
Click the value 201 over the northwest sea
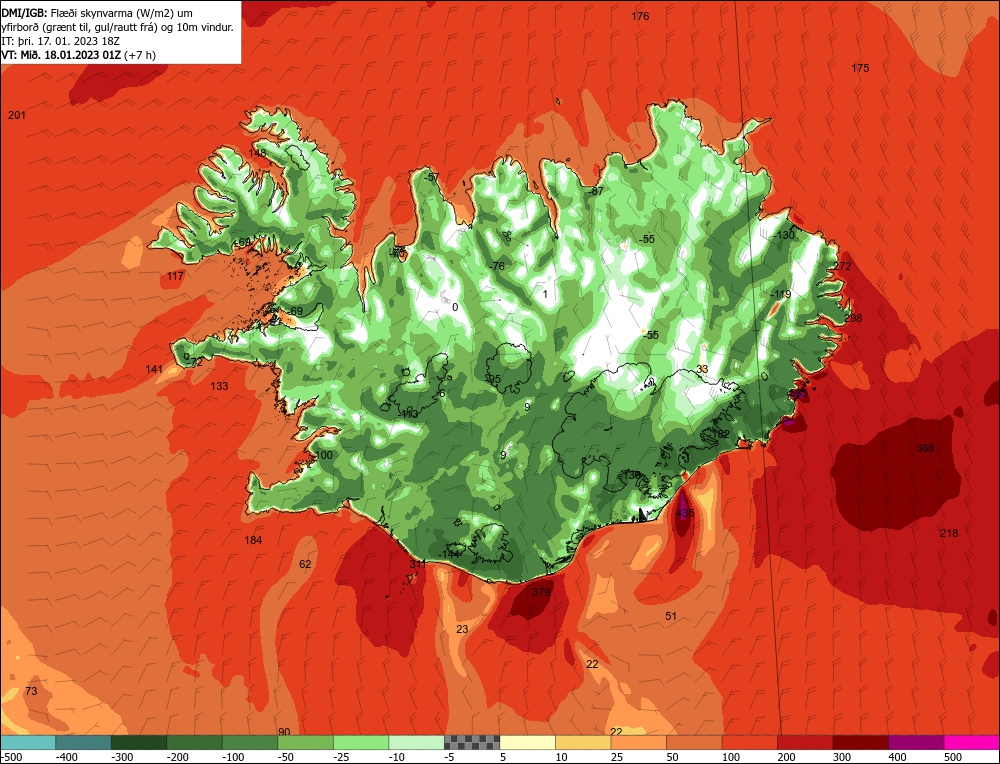(x=17, y=115)
